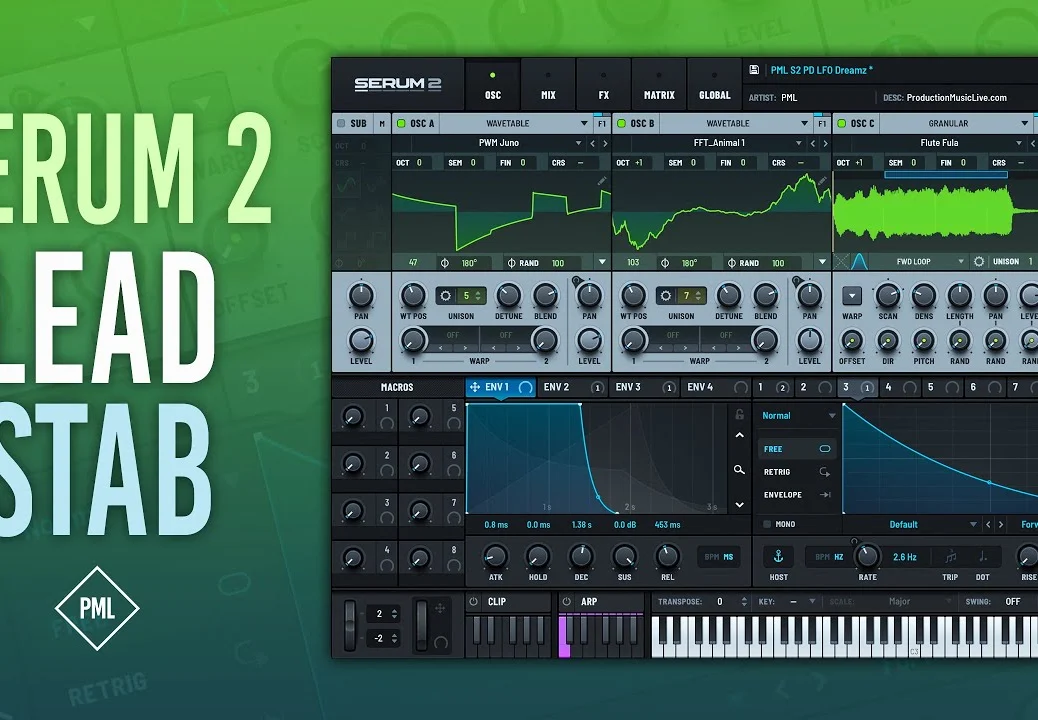This screenshot has width=1038, height=720.
Task: Click the LFO host anchor icon
Action: tap(778, 556)
